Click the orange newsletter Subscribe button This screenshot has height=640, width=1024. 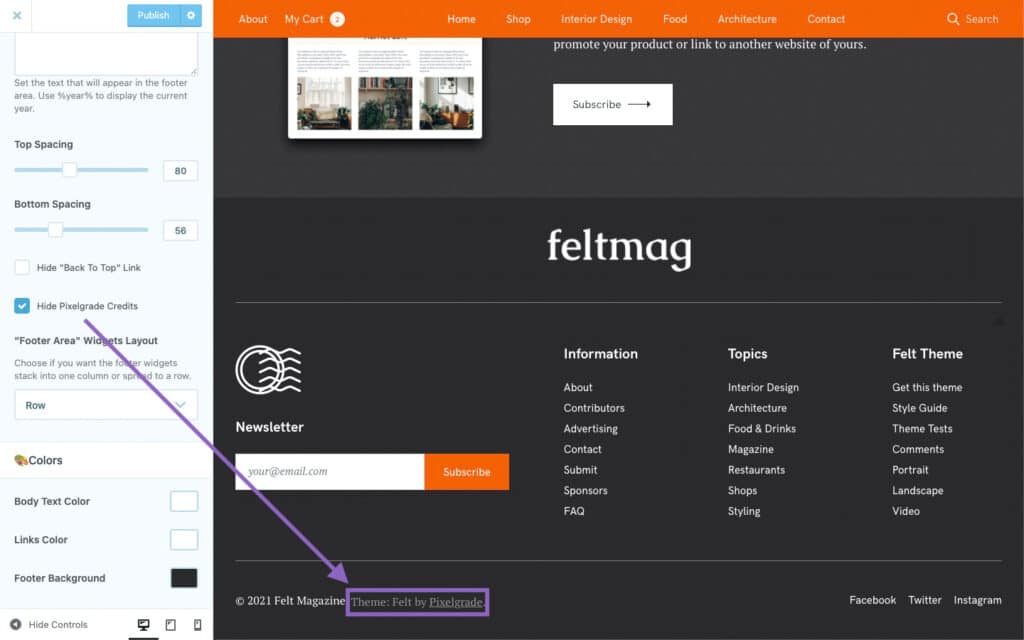[x=467, y=472]
